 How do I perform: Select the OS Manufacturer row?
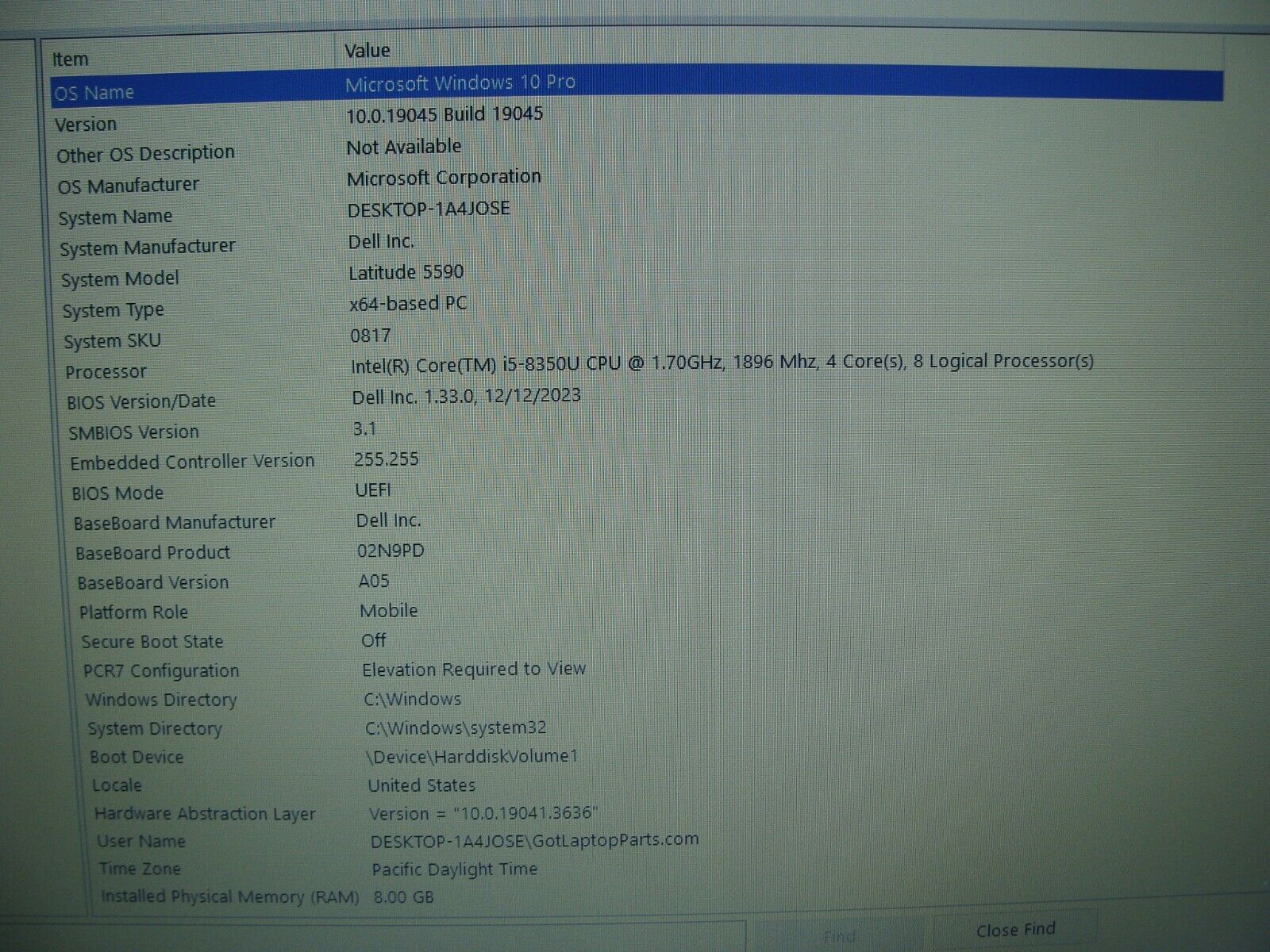coord(128,186)
